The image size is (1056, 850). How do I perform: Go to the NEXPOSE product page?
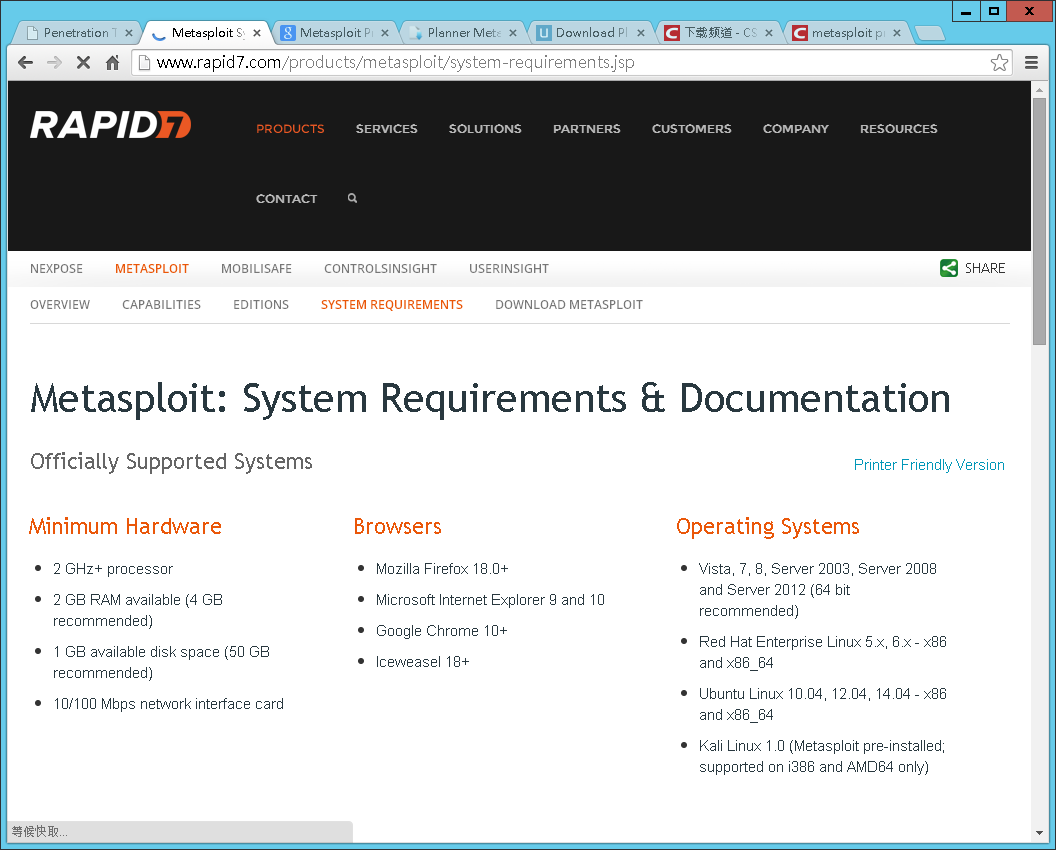pyautogui.click(x=57, y=269)
